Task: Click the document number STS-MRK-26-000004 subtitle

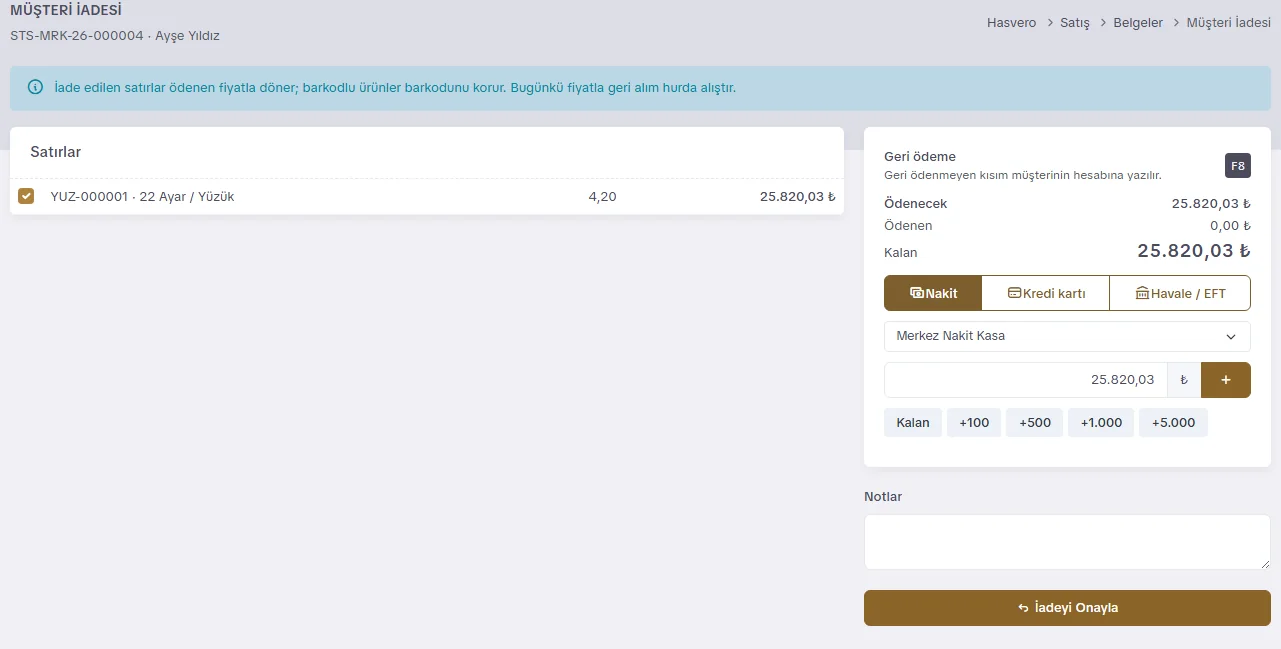Action: [77, 35]
